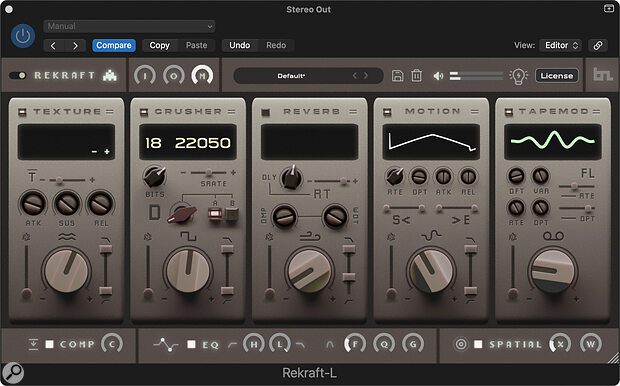Select next Rekraft preset arrow
Viewport: 620px width, 386px height.
coord(366,76)
